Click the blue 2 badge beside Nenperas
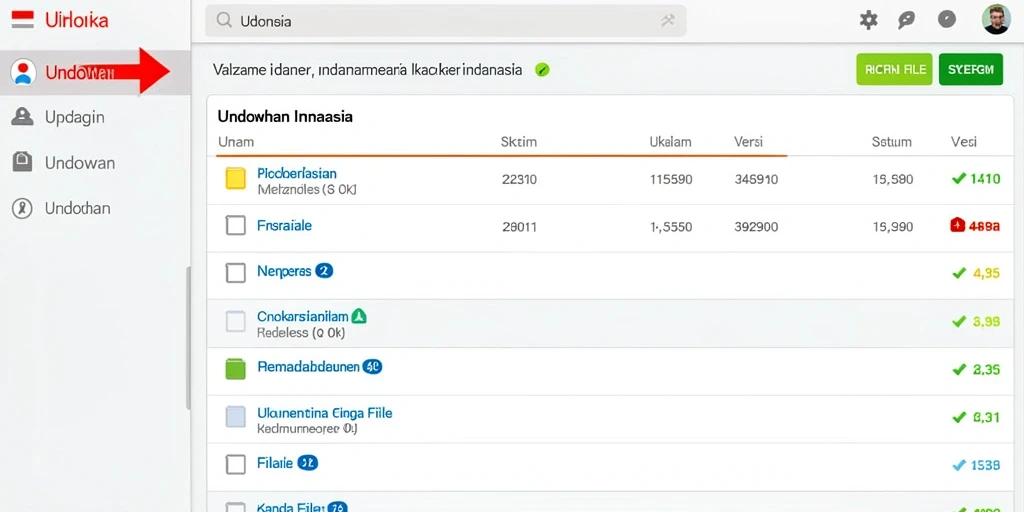1024x512 pixels. 324,271
